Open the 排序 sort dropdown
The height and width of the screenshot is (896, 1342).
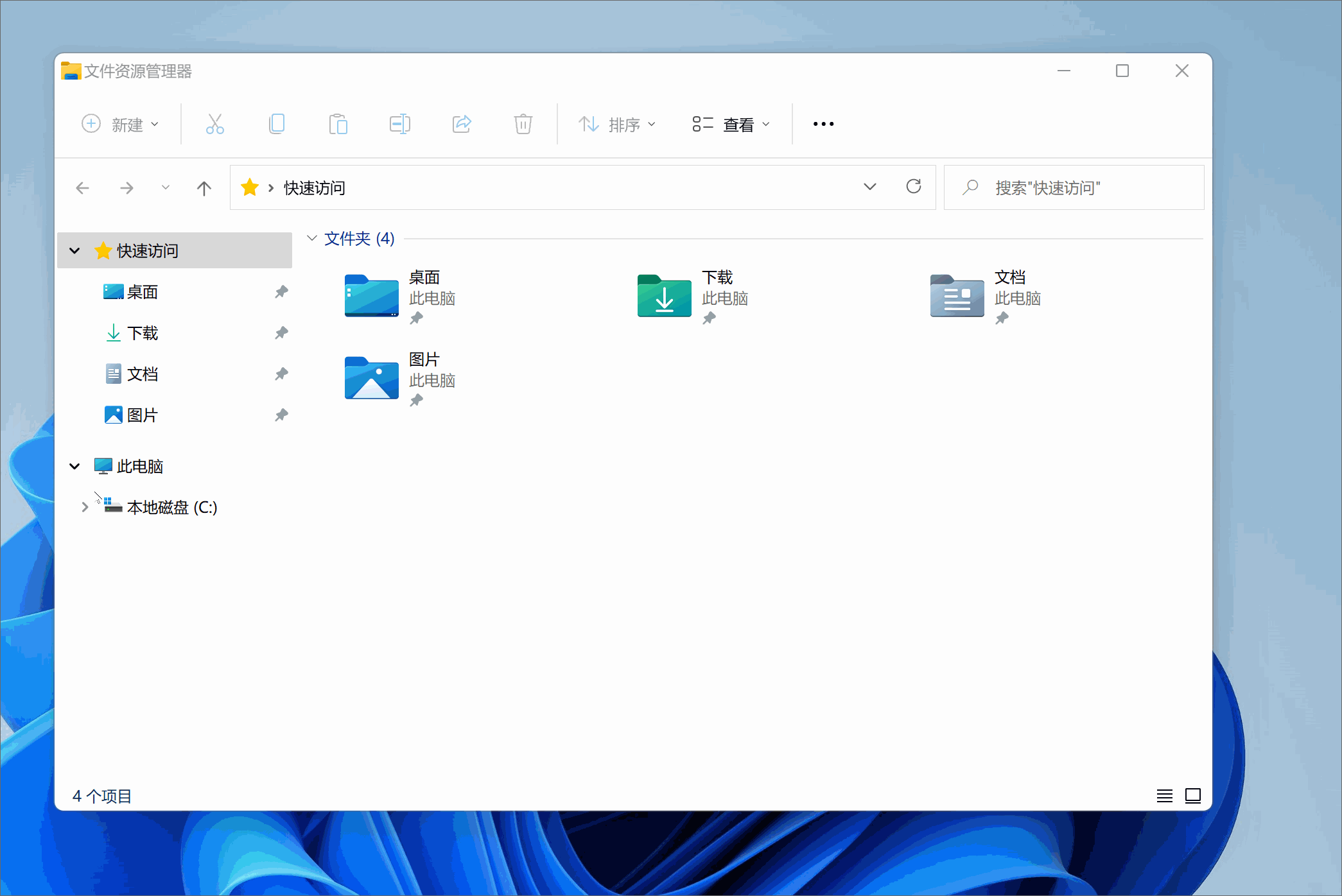coord(616,124)
